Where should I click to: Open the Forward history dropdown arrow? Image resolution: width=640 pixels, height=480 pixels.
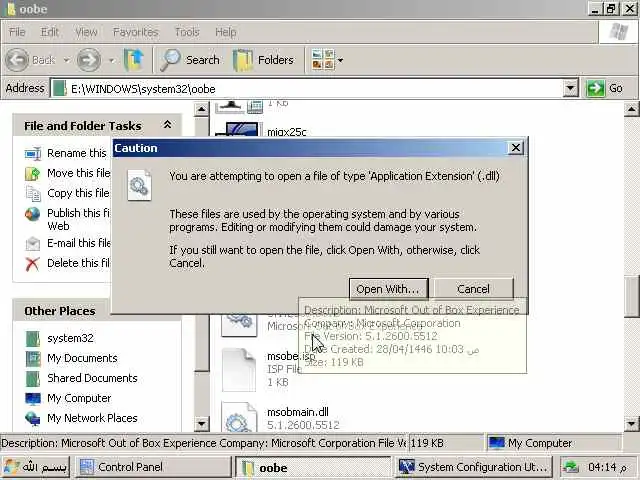click(111, 60)
